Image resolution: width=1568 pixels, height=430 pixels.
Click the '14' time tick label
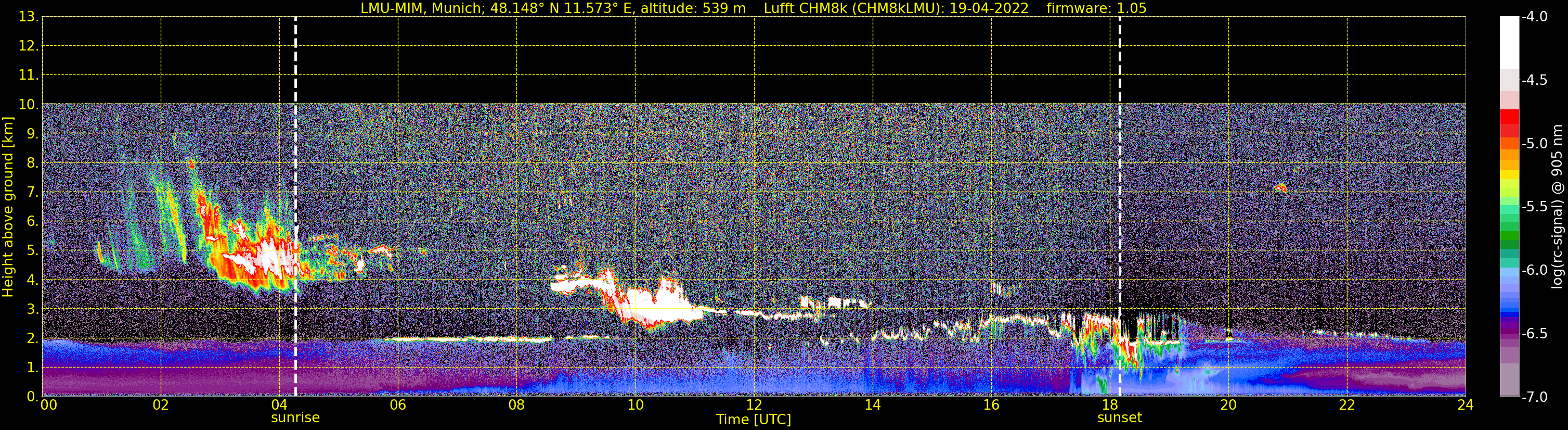873,405
